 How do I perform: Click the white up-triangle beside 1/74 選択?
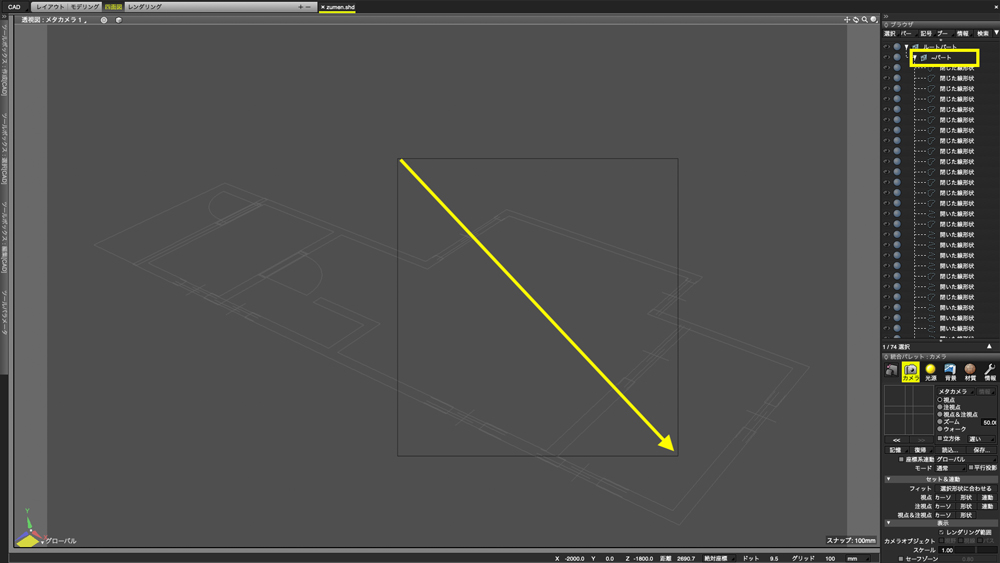(x=989, y=346)
